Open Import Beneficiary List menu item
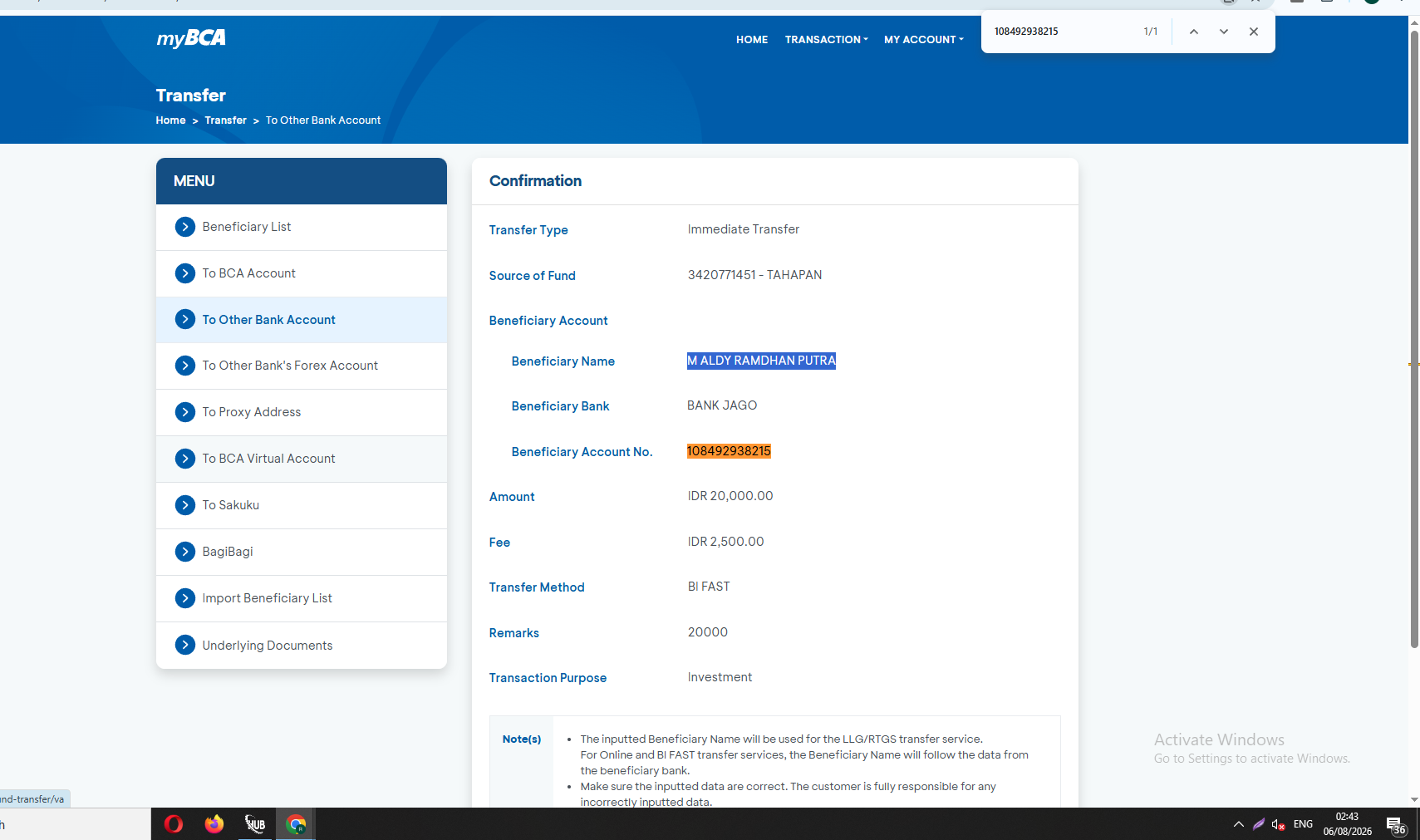Viewport: 1420px width, 840px height. [302, 598]
